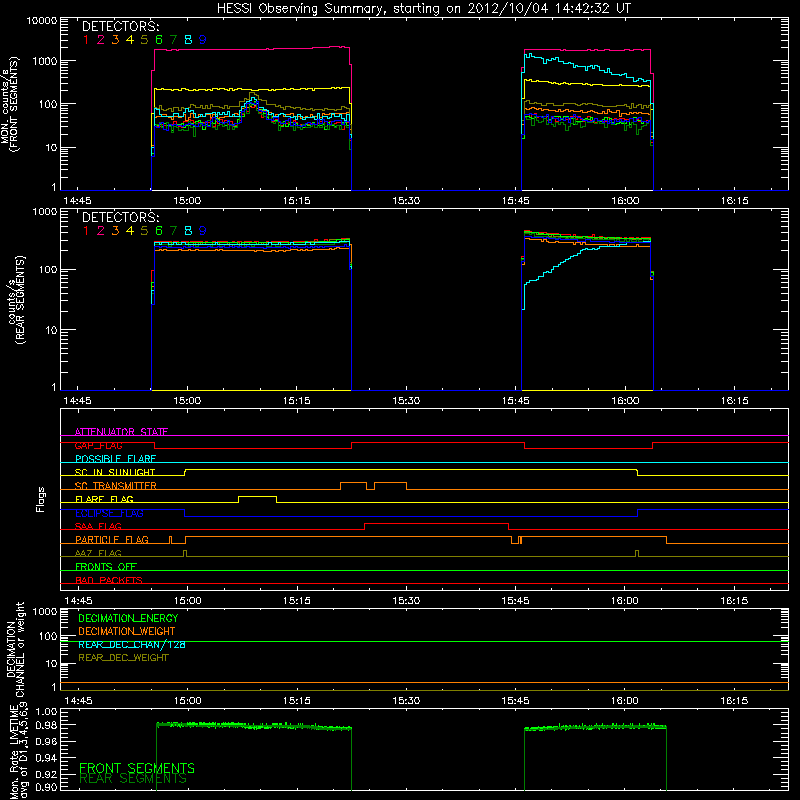Click the 'ECLIPSE_FLAG' label
The height and width of the screenshot is (800, 800).
coord(109,513)
